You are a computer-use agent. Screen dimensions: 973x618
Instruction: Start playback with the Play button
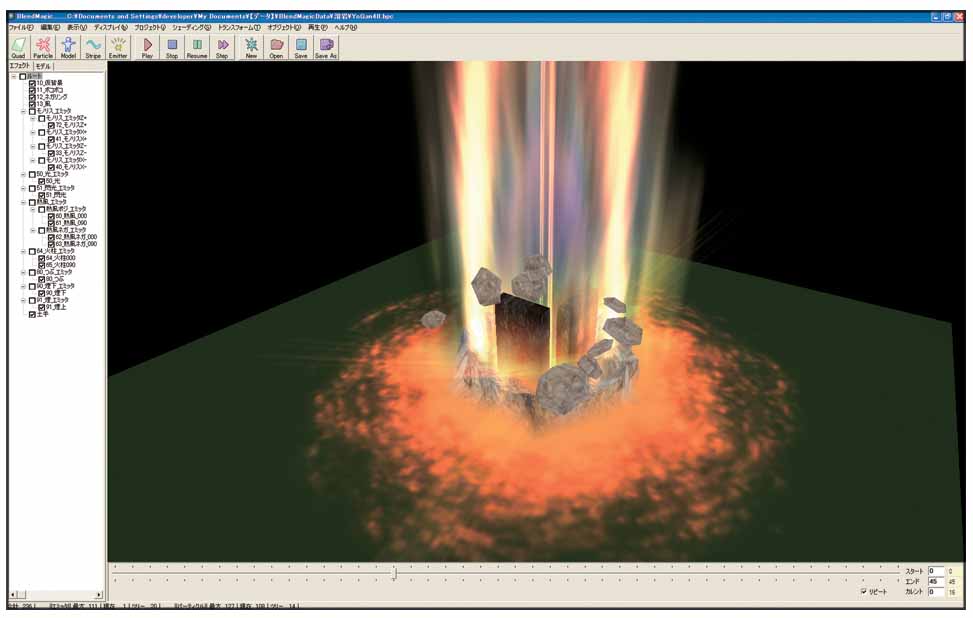[x=147, y=47]
